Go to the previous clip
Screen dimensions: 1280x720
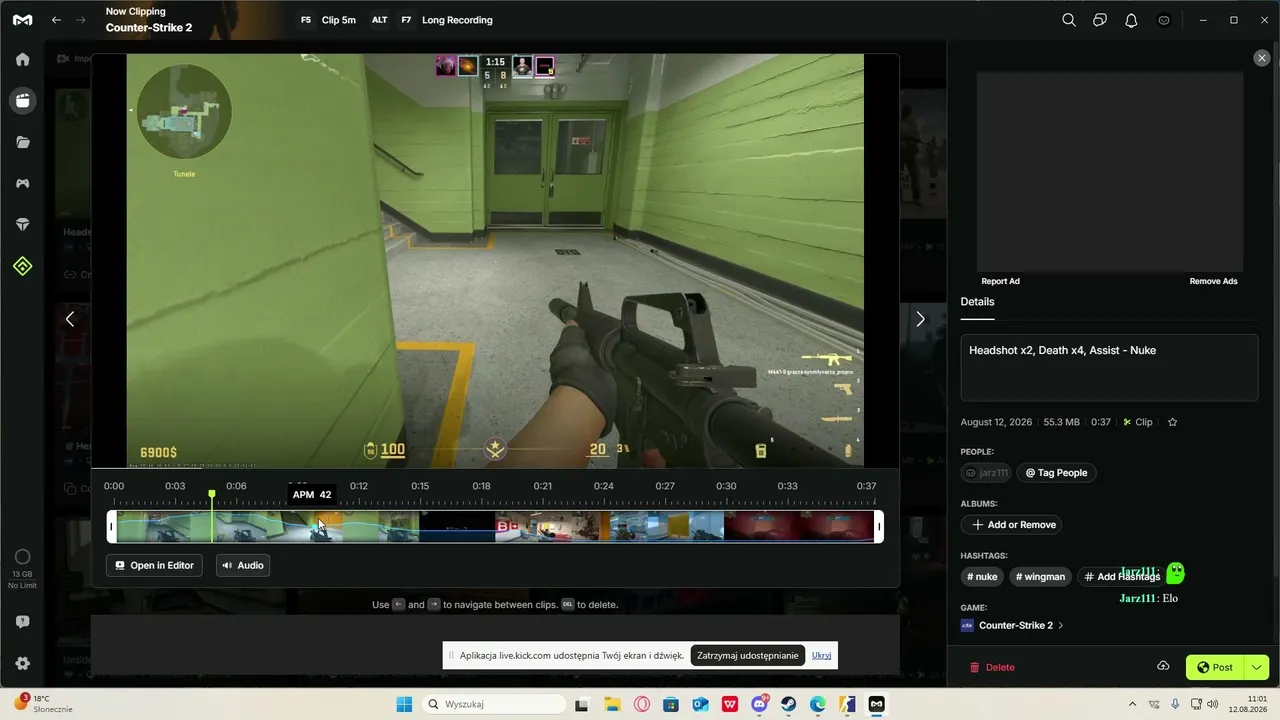[x=70, y=319]
